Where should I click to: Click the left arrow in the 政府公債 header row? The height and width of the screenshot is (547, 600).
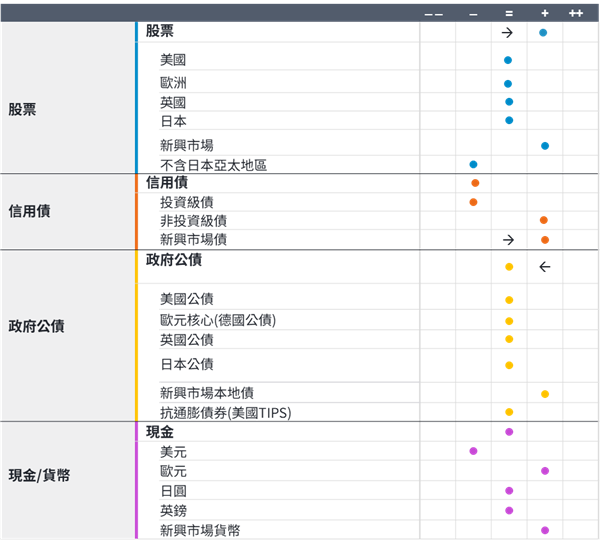click(545, 267)
